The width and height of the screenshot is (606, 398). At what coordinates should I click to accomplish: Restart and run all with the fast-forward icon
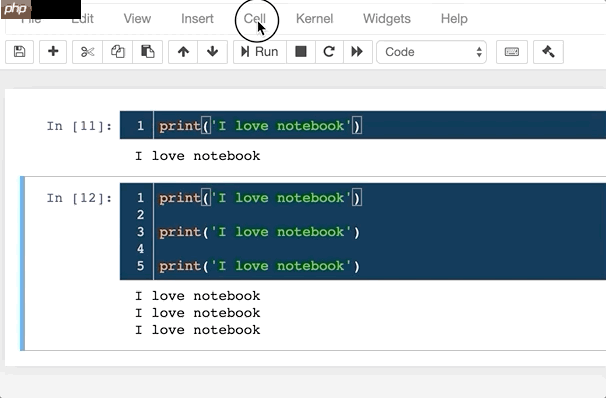click(x=357, y=52)
